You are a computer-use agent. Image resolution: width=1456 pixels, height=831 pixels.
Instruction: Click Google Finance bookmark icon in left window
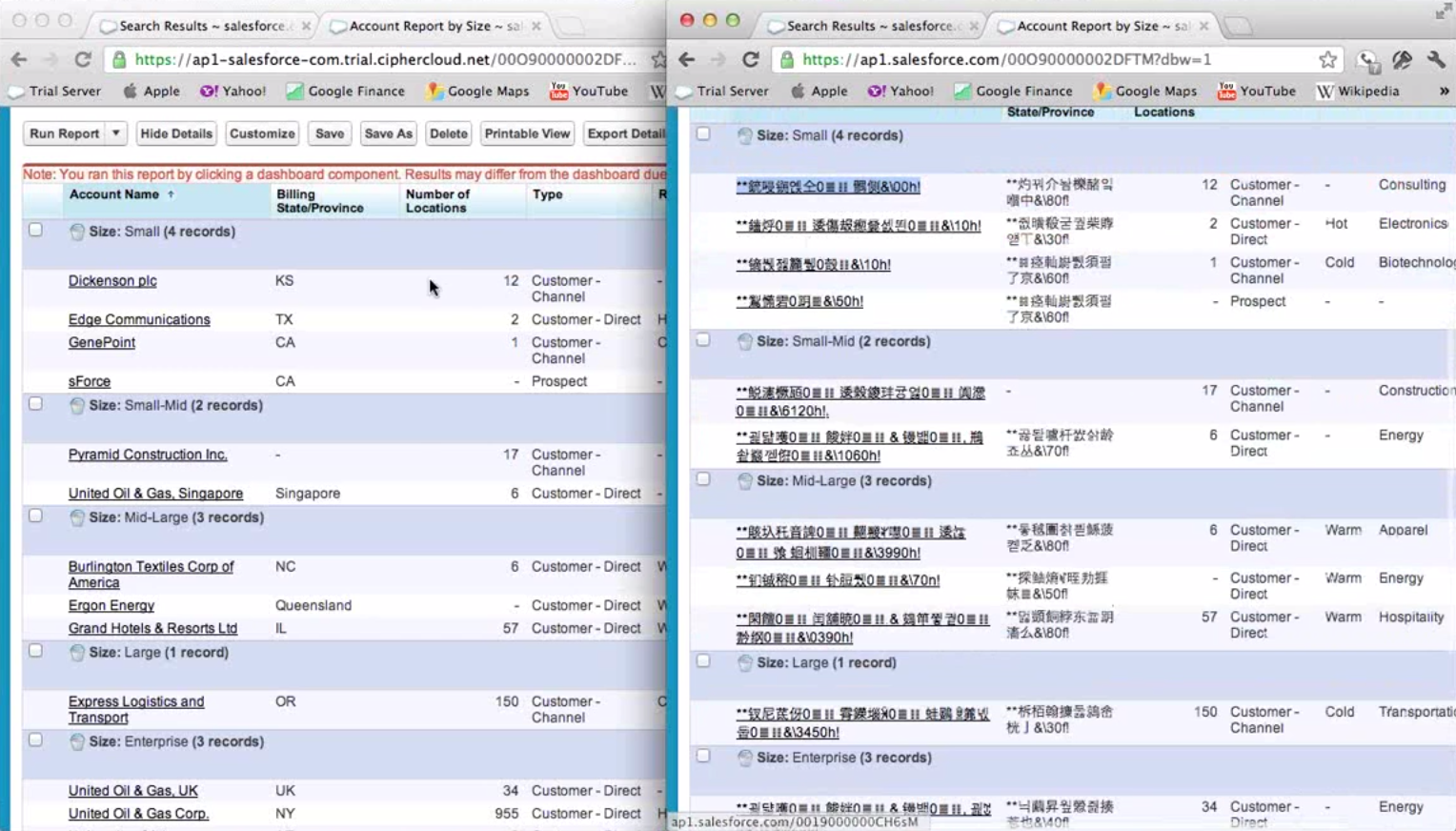pyautogui.click(x=294, y=91)
